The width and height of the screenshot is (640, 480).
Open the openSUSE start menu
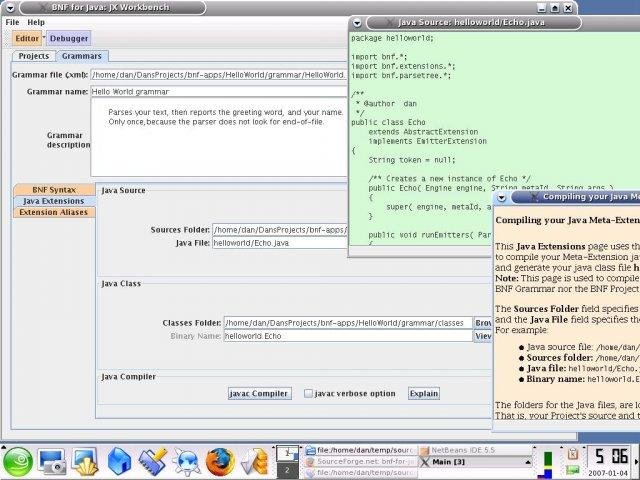coord(18,462)
